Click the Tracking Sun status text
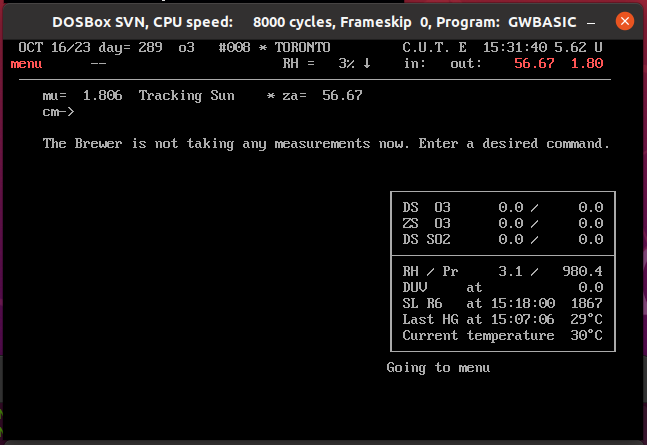 (186, 96)
